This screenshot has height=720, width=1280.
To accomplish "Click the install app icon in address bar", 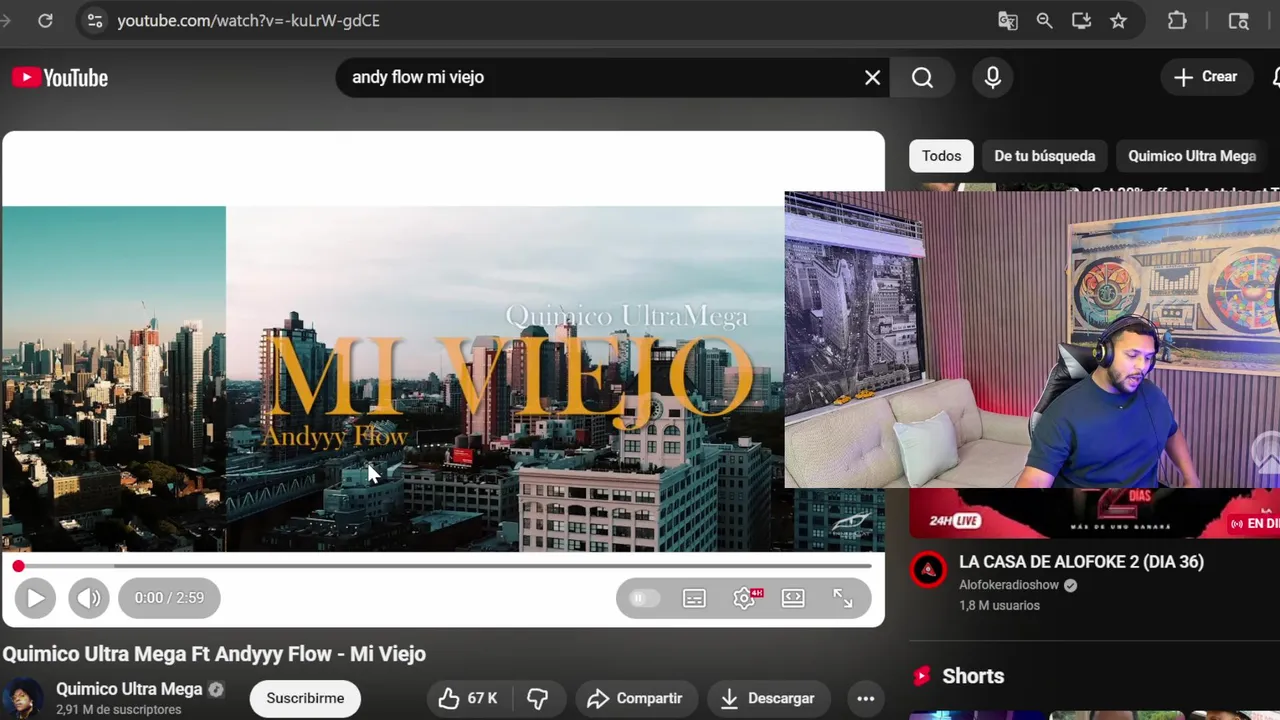I will point(1081,20).
